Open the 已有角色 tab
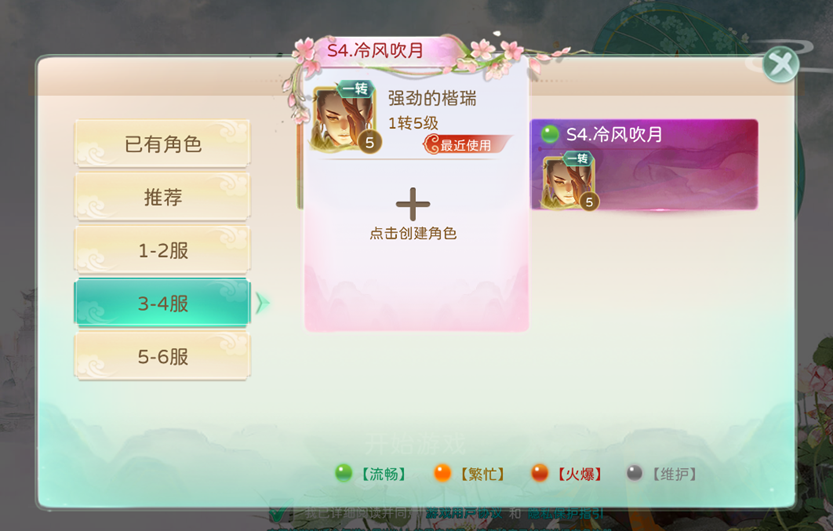This screenshot has height=531, width=833. click(162, 143)
